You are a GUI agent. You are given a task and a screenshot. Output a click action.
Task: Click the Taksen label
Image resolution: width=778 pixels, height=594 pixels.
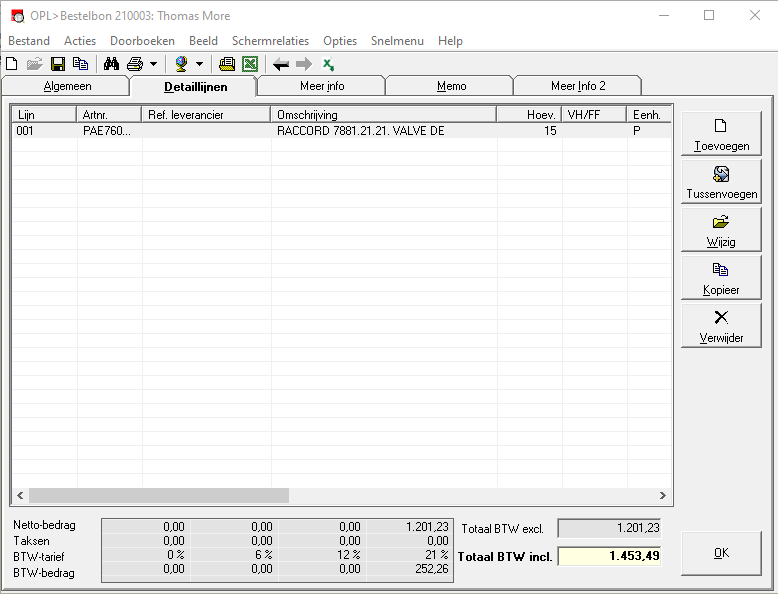[x=31, y=541]
